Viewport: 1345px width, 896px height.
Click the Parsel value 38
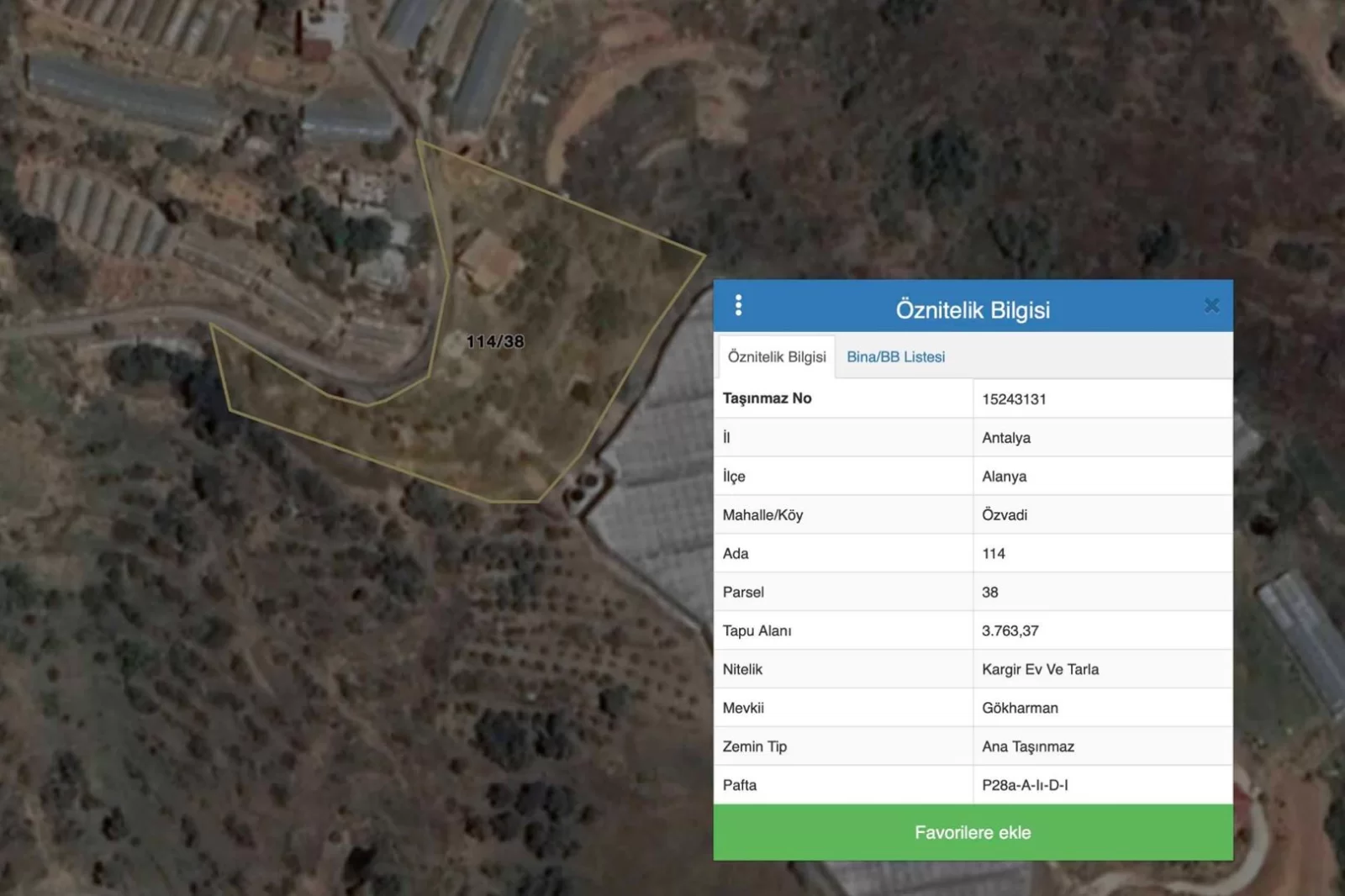(990, 593)
